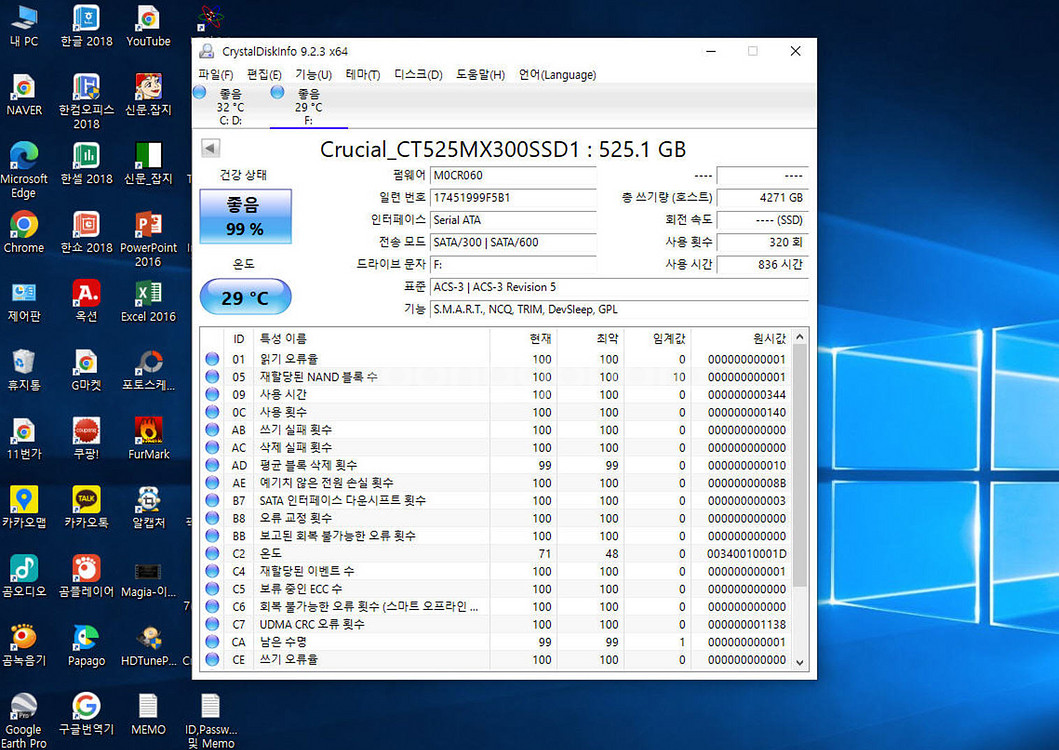Launch 한글 2018 from the desktop
This screenshot has height=750, width=1059.
(x=86, y=26)
